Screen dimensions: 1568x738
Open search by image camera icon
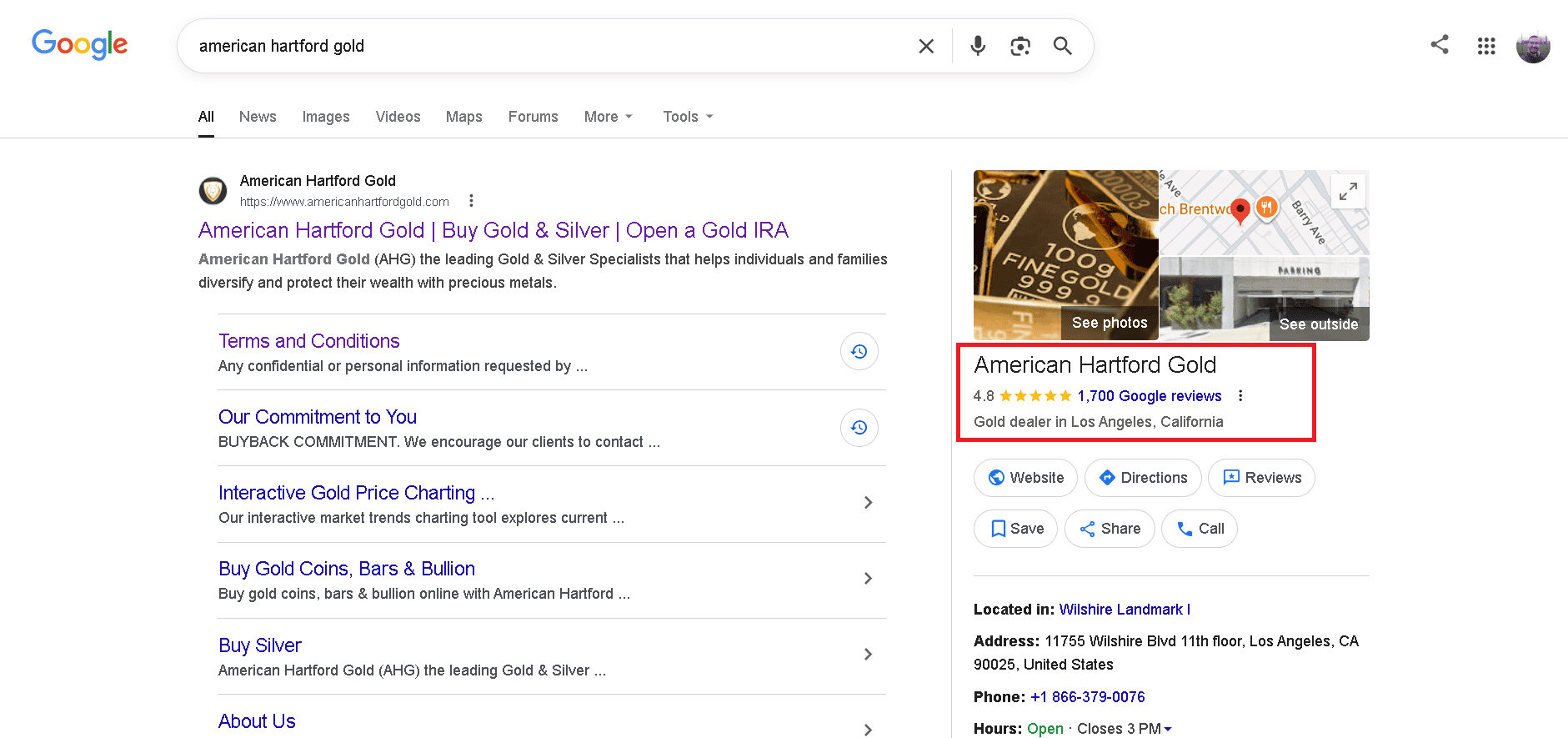[1020, 46]
